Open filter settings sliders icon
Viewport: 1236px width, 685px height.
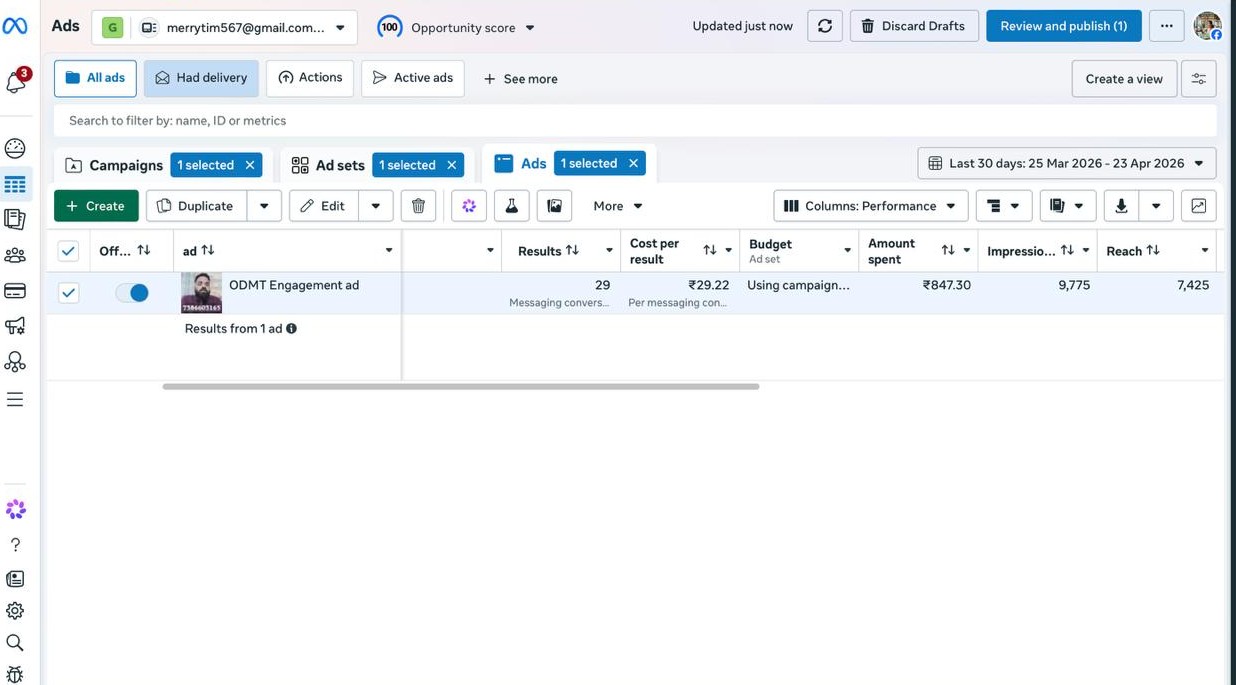click(x=1198, y=79)
